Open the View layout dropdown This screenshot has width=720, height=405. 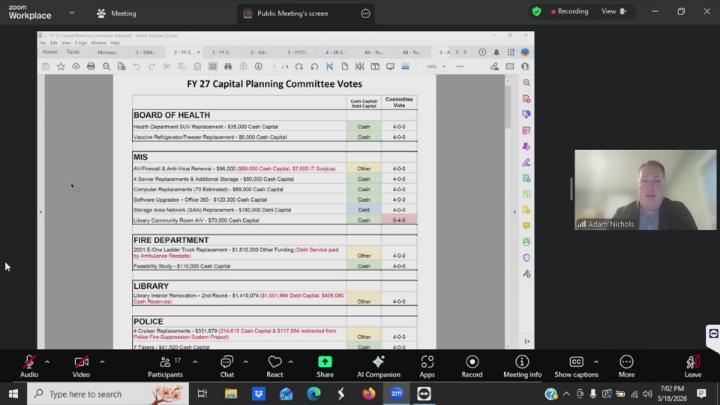click(613, 12)
